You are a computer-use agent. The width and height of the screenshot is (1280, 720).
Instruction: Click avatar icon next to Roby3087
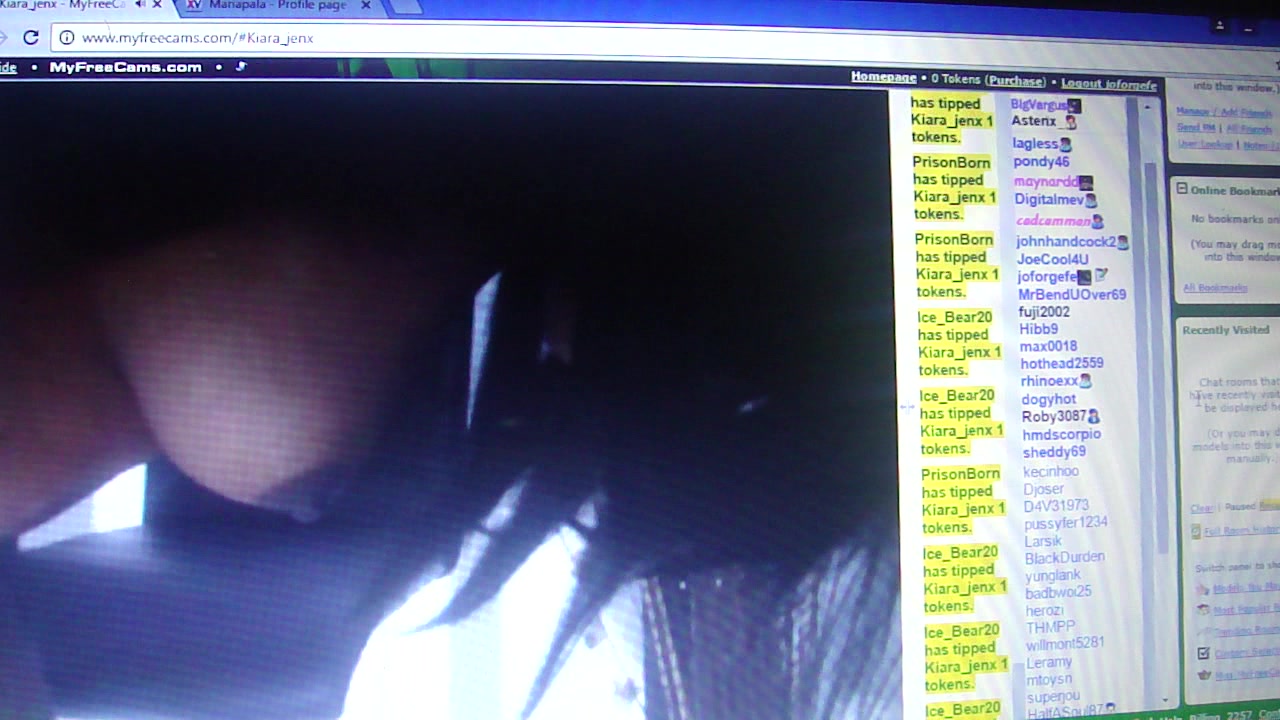point(1093,416)
